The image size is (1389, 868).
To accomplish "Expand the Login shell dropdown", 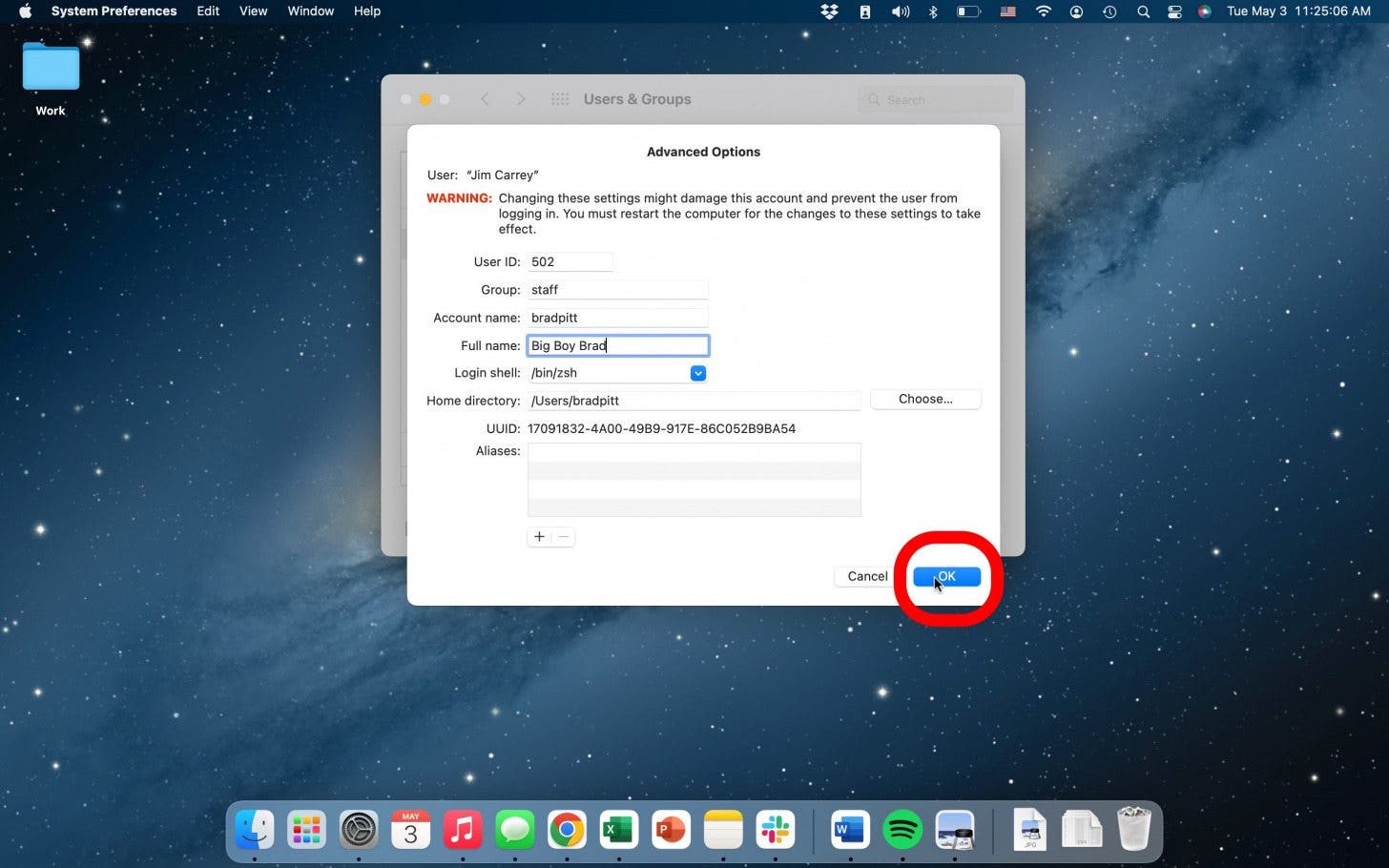I will pyautogui.click(x=697, y=373).
